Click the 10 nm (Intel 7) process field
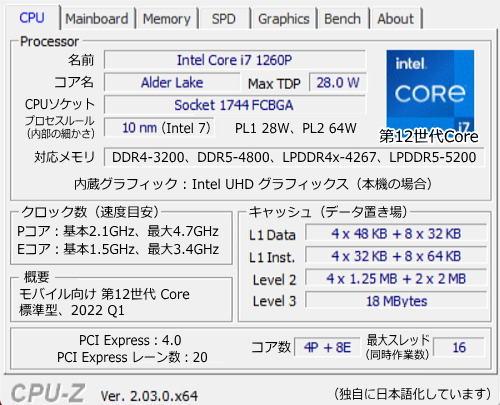 (159, 128)
